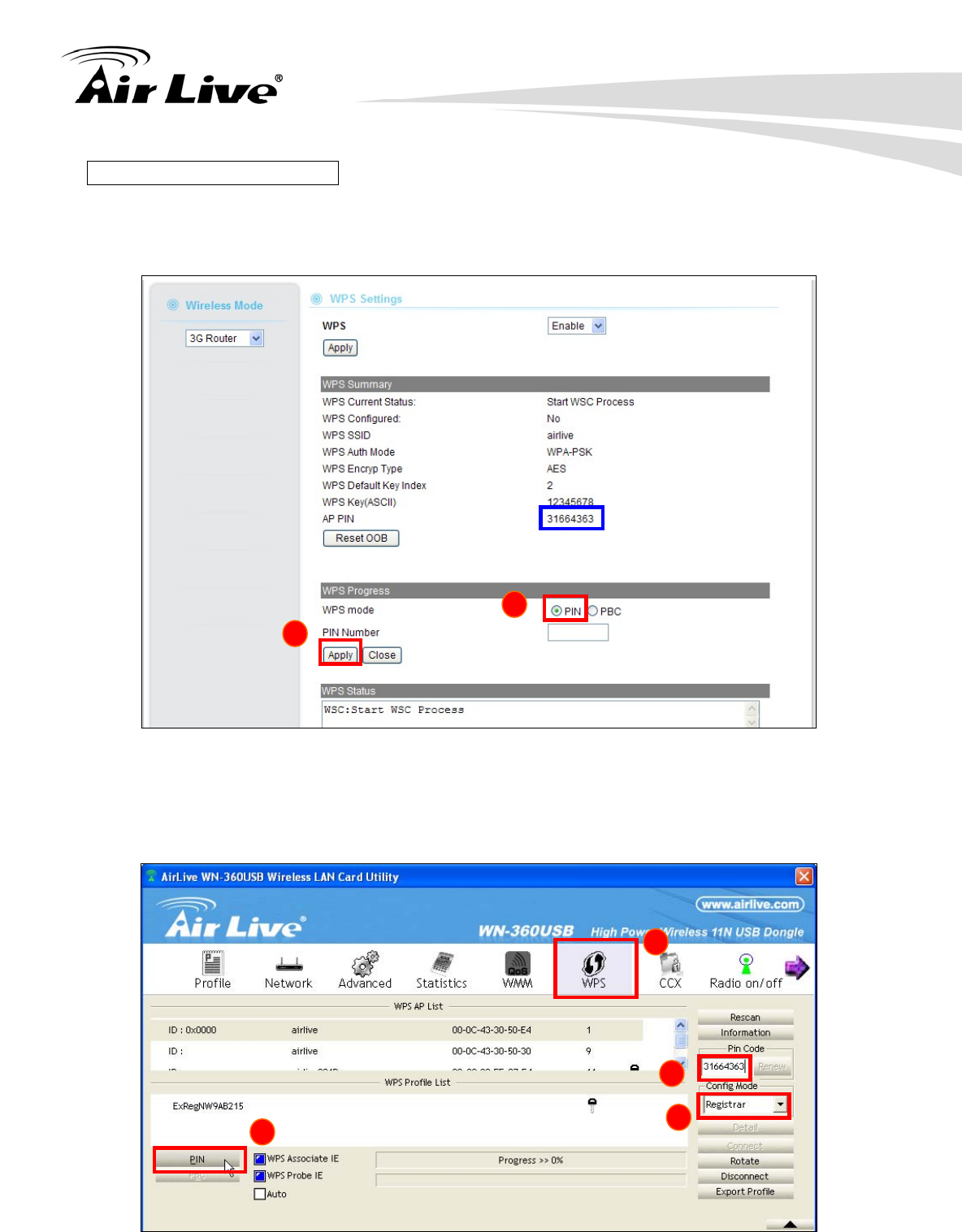Click the AP PIN value 31664363
The image size is (962, 1232).
point(570,519)
